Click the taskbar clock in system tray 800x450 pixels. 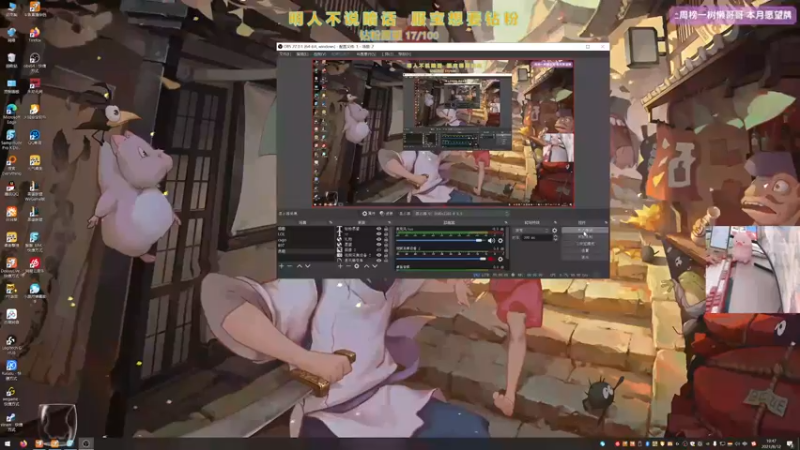tap(771, 443)
